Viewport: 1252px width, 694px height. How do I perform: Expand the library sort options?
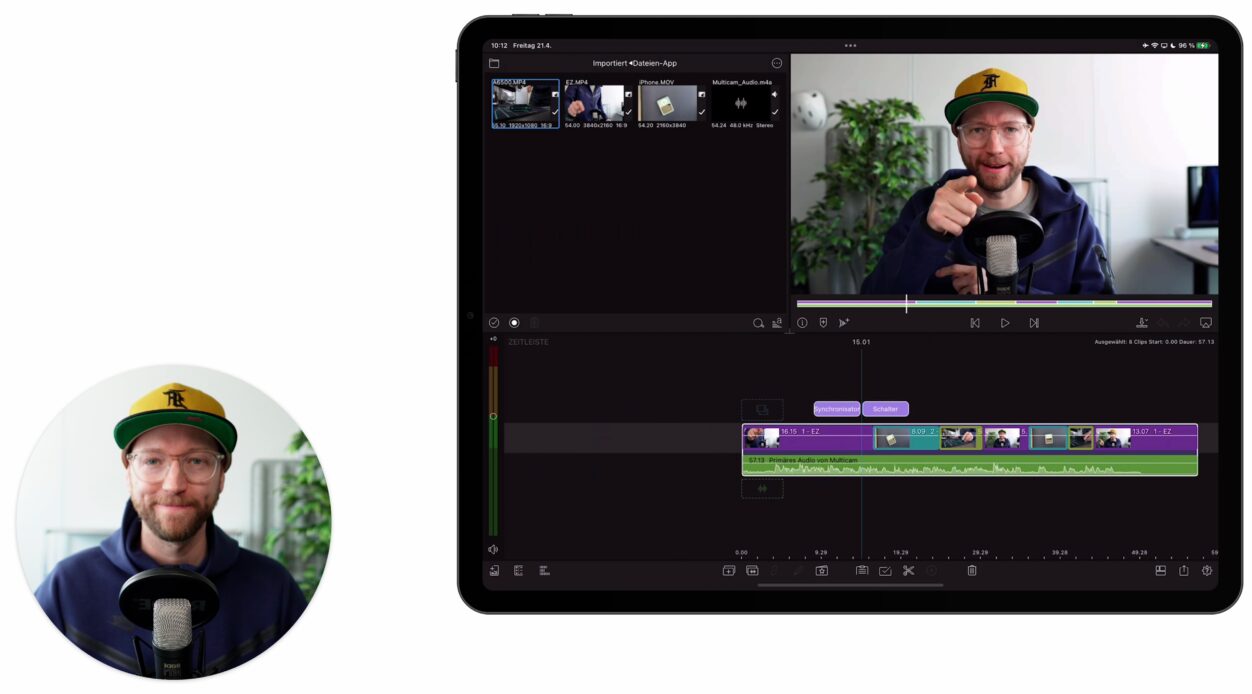tap(777, 323)
